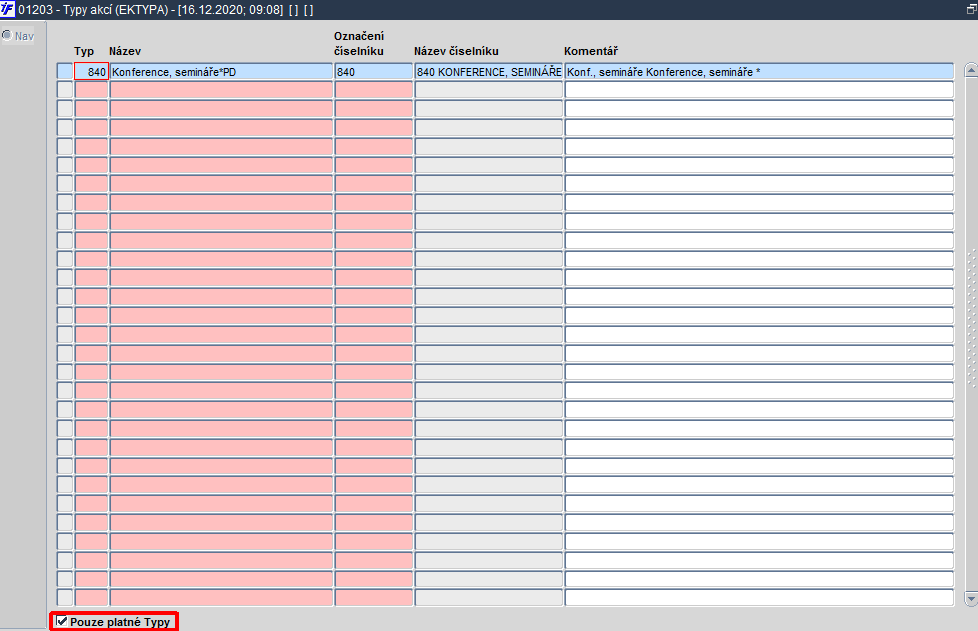
Task: Click the Komentář column header
Action: click(591, 51)
